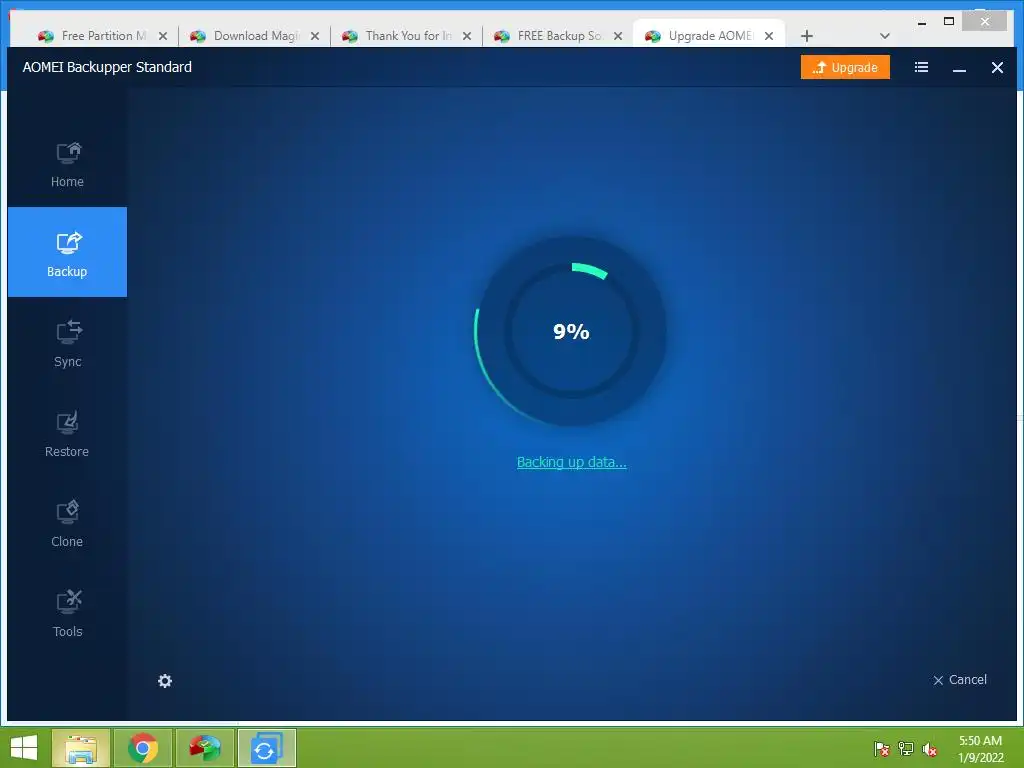Click the muted volume tray icon
The width and height of the screenshot is (1024, 768).
930,749
